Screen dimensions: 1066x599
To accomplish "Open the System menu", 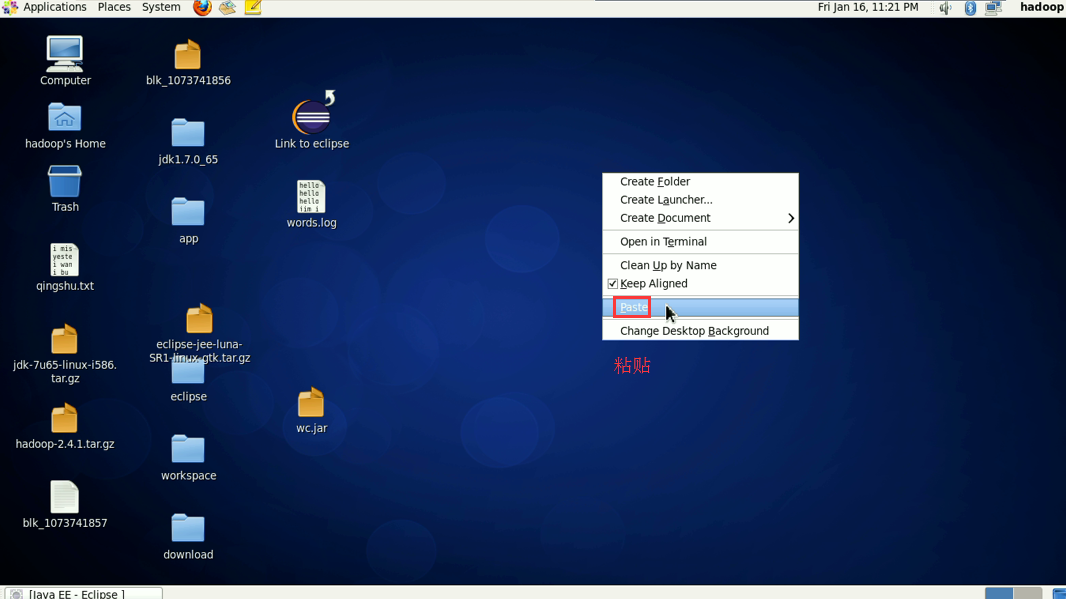I will tap(161, 7).
